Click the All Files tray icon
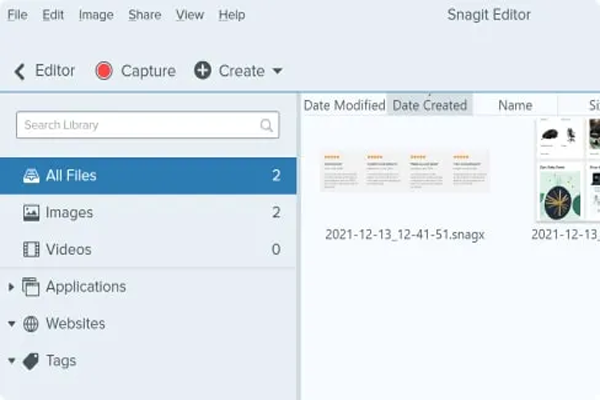The image size is (600, 400). [31, 176]
